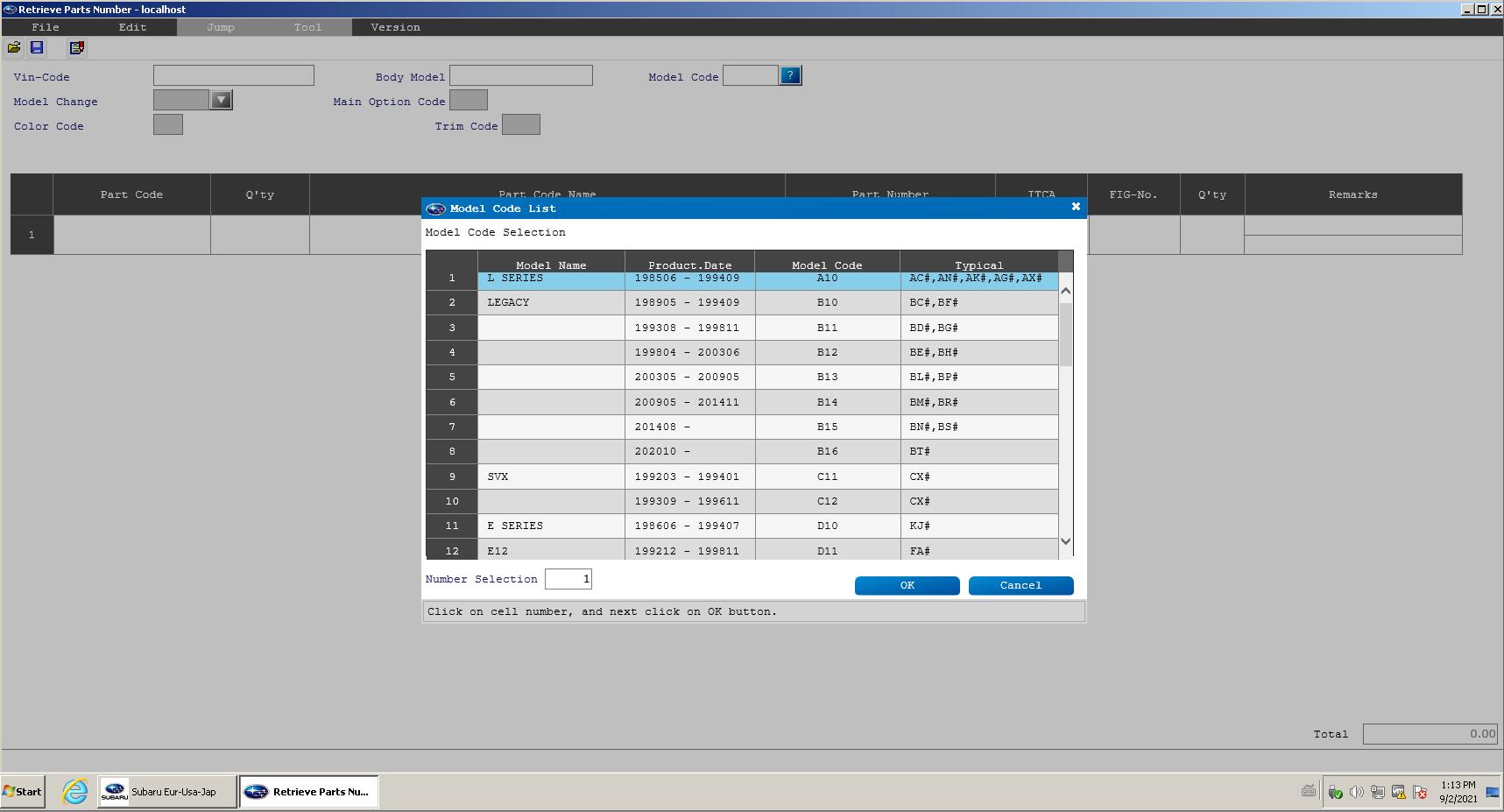Close the Model Code List dialog with X
Screen dimensions: 1504x812
[1076, 207]
